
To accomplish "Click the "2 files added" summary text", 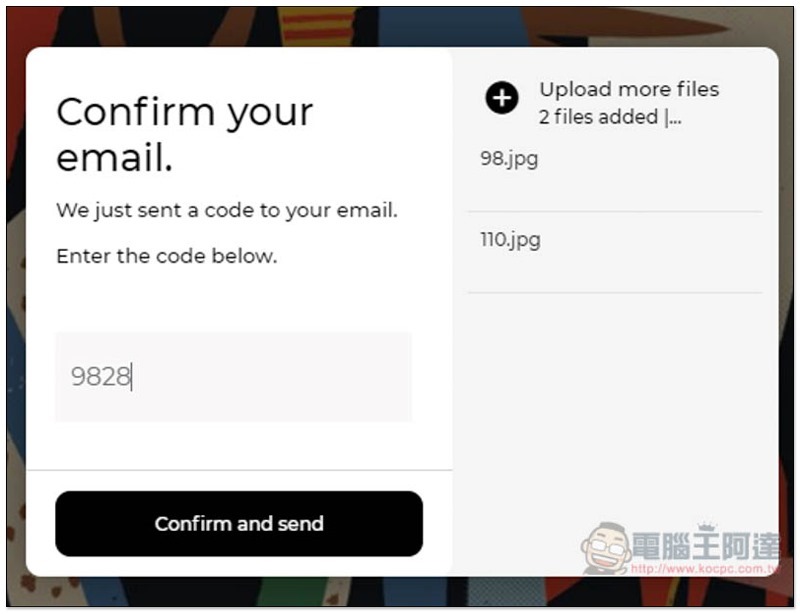I will [x=598, y=117].
